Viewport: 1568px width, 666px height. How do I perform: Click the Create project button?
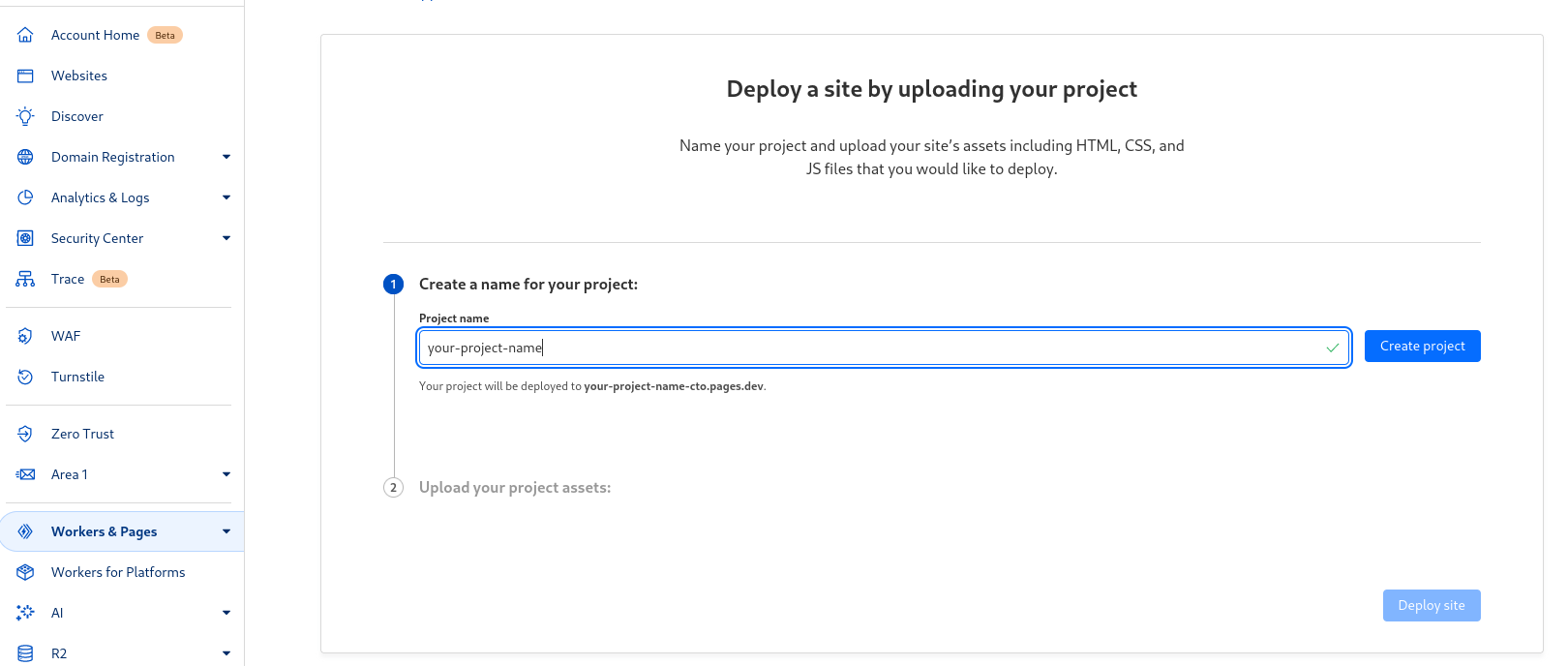click(1422, 346)
